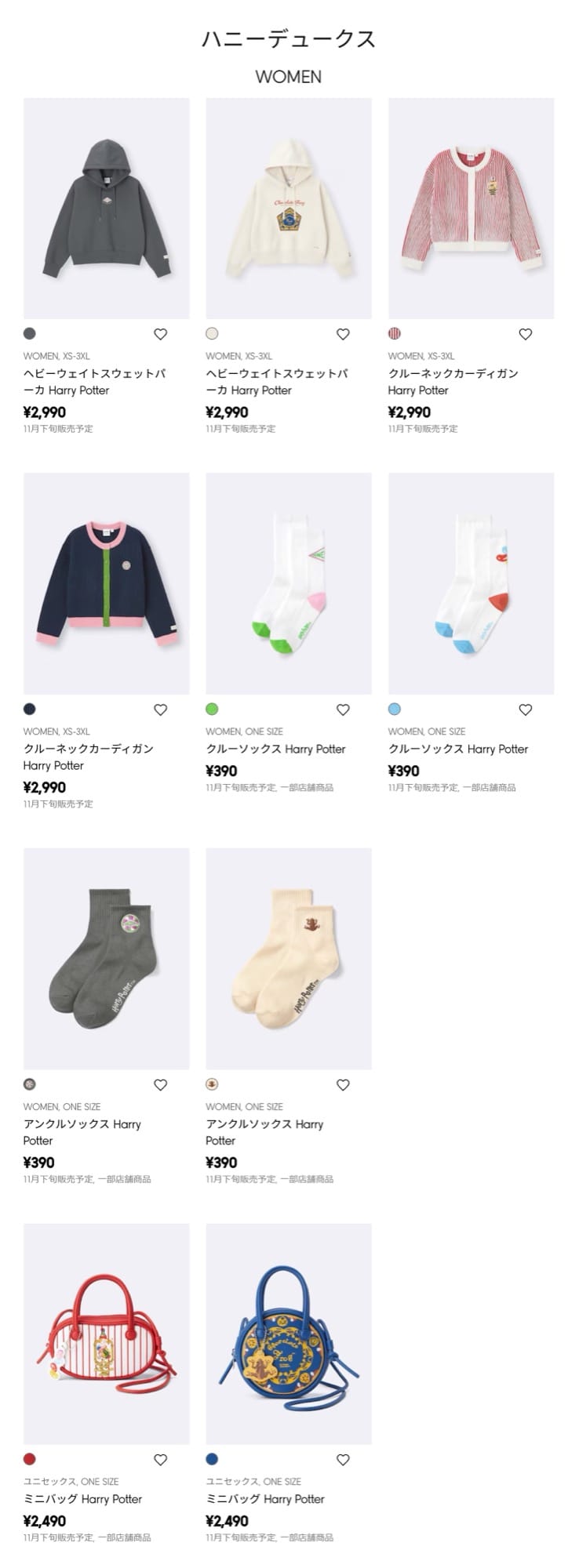
Task: Click heart on blue-toe crew socks
Action: 526,710
